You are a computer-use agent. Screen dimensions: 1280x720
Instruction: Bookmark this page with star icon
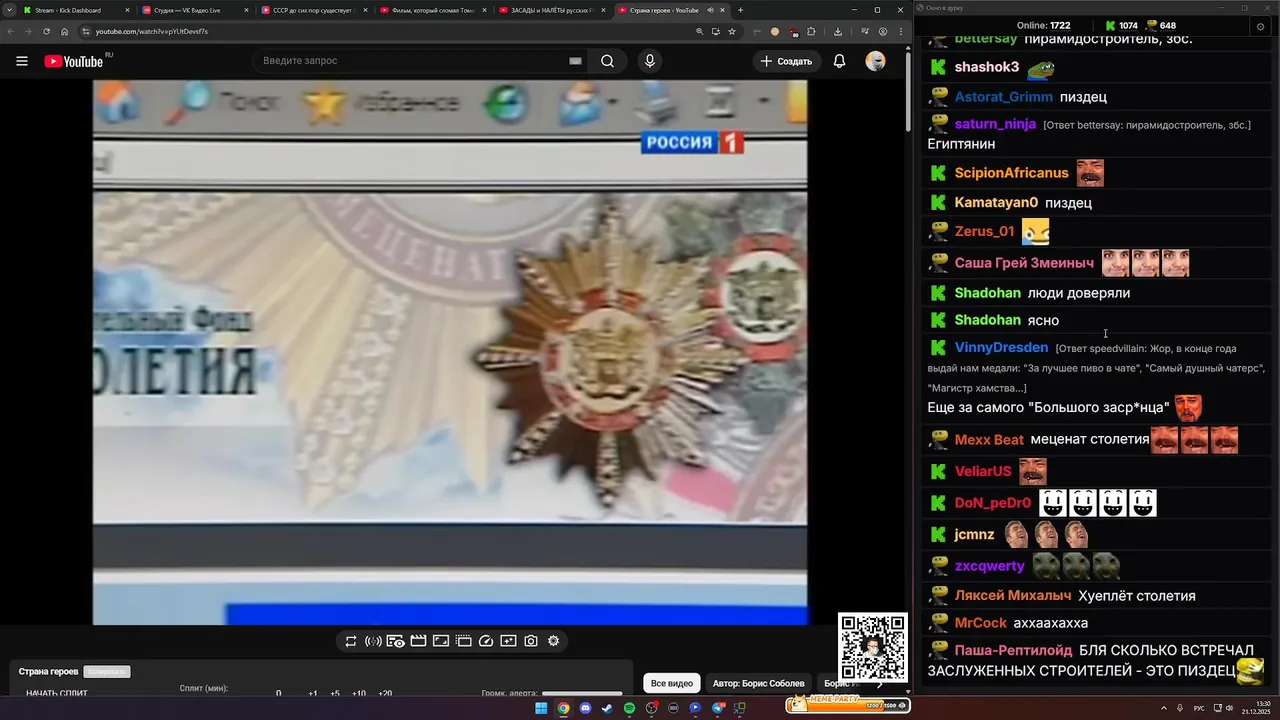(x=732, y=31)
